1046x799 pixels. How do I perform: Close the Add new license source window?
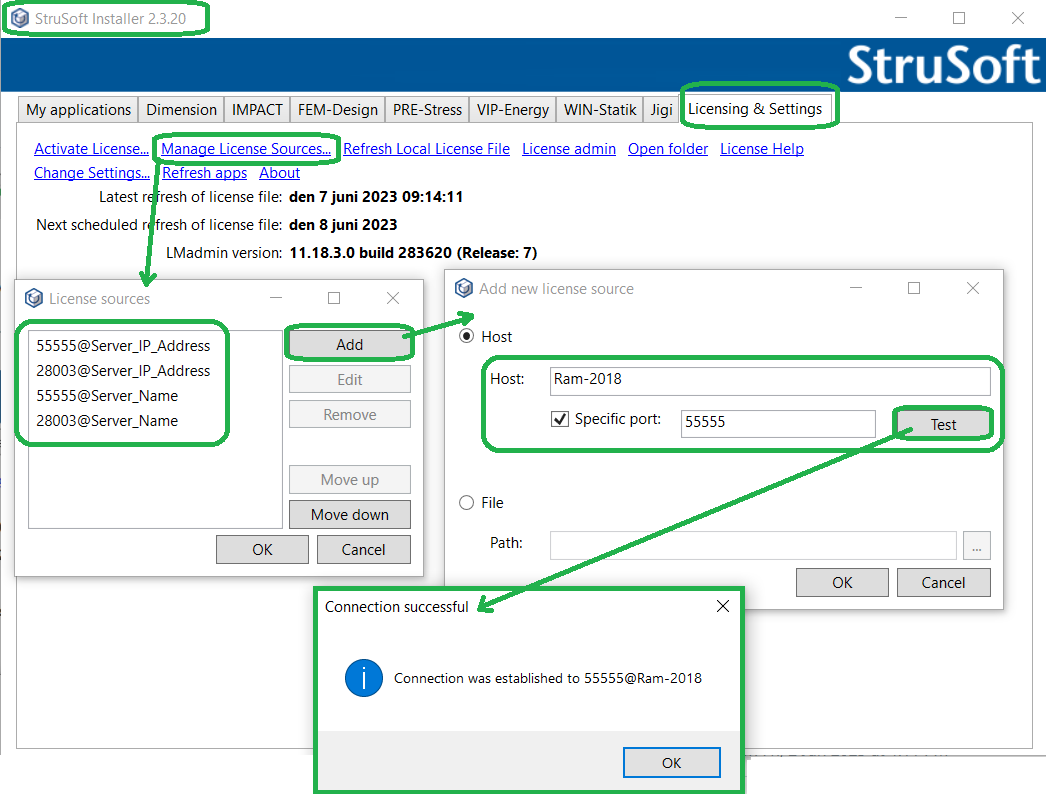(x=973, y=288)
